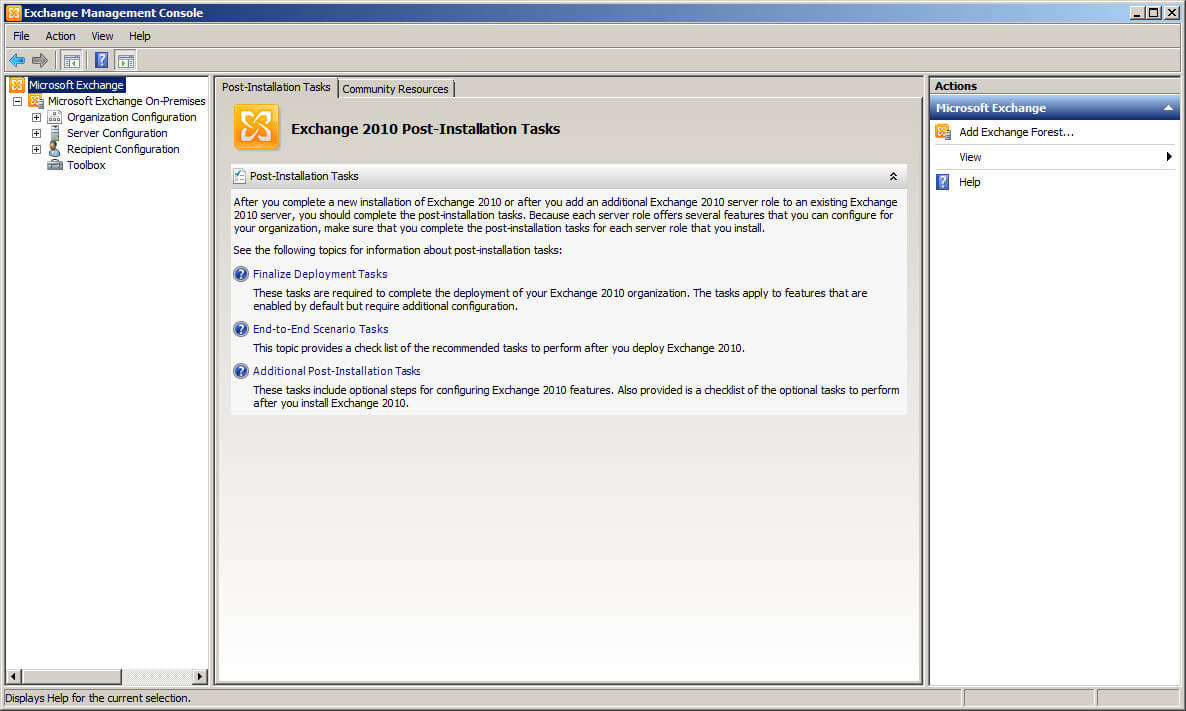Select Recipient Configuration in the tree
Screen dimensions: 1186x711
click(x=123, y=149)
